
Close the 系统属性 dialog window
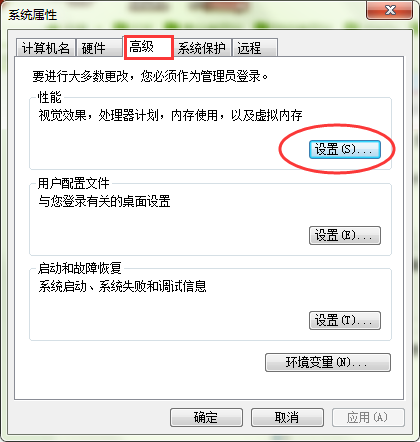point(389,10)
